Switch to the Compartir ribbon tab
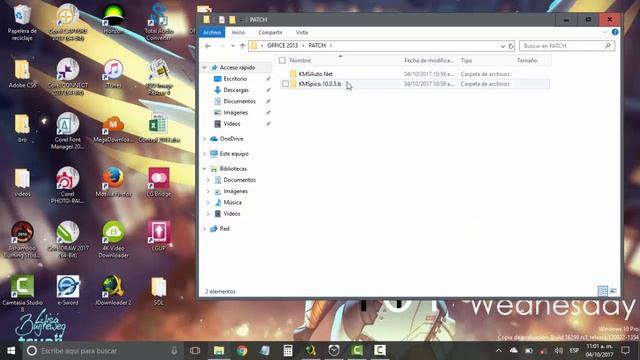Image resolution: width=640 pixels, height=360 pixels. click(270, 32)
